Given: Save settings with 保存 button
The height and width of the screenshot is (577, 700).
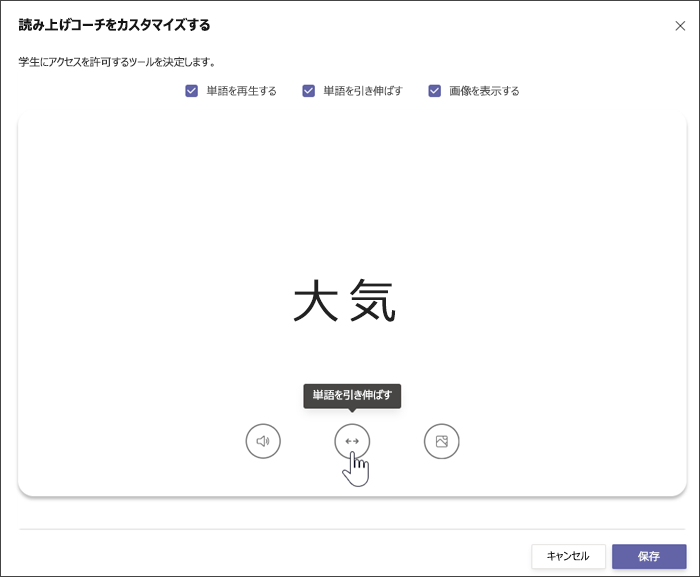Looking at the screenshot, I should 649,556.
